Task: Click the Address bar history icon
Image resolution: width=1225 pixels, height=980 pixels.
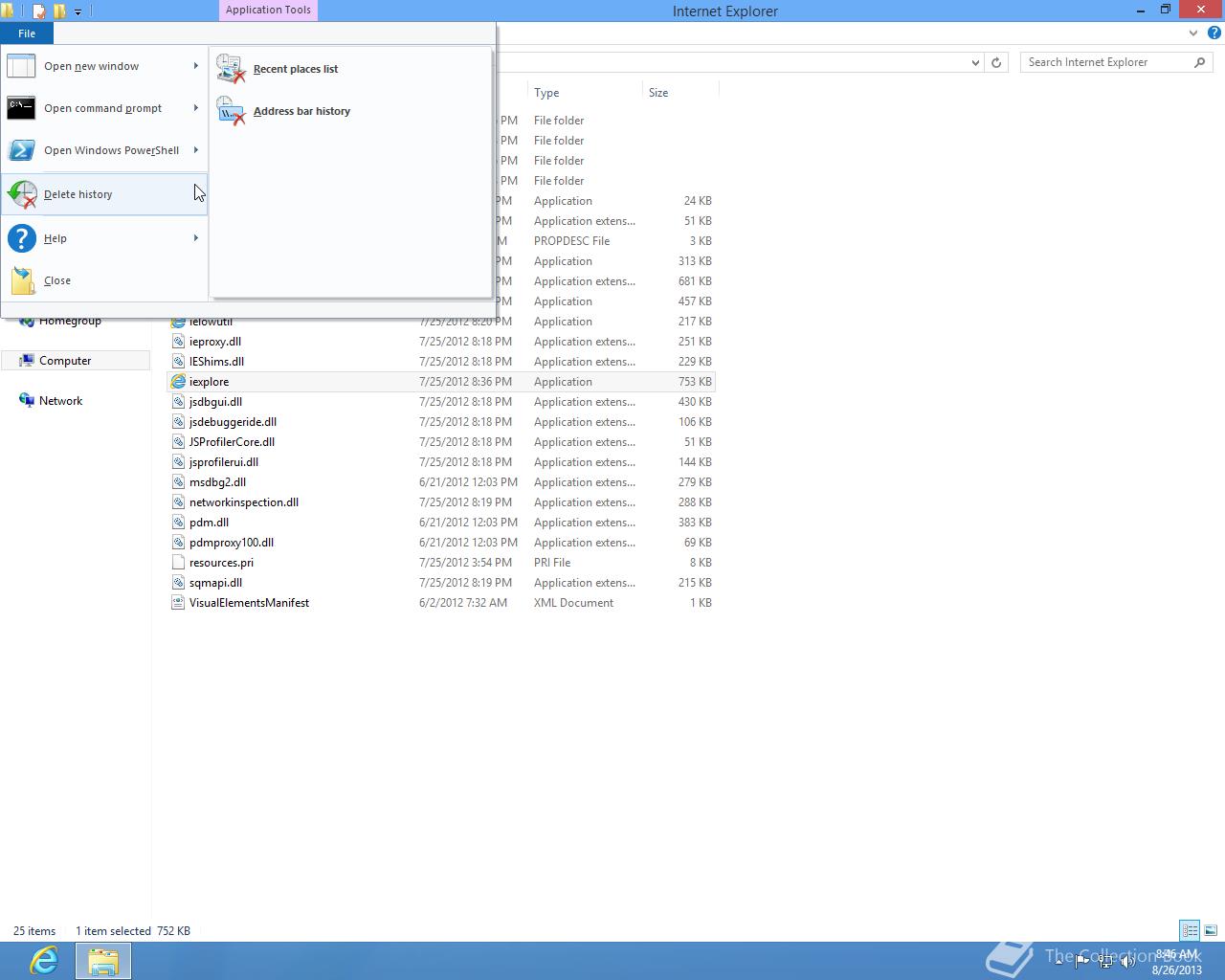Action: [231, 111]
